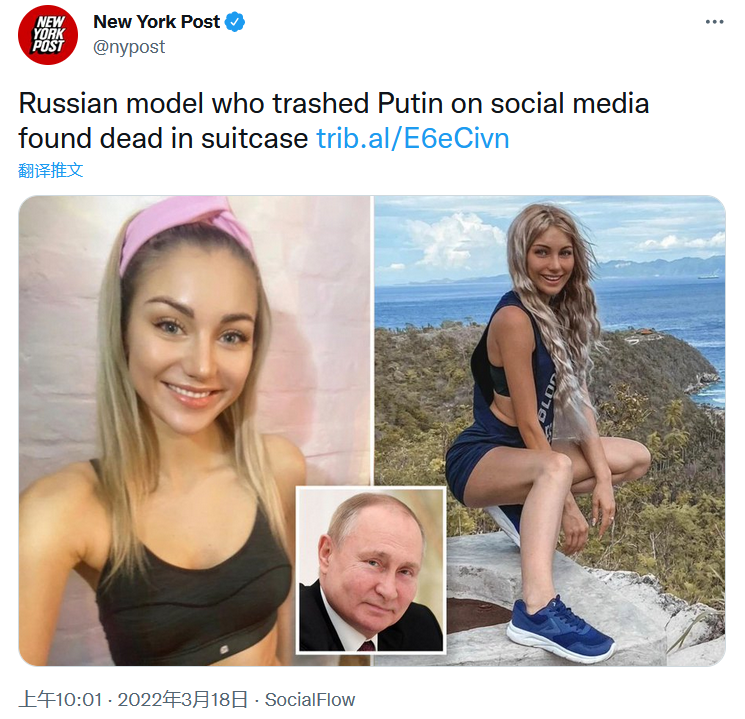Open the left selfie photo with black top
The width and height of the screenshot is (745, 719).
(157, 430)
